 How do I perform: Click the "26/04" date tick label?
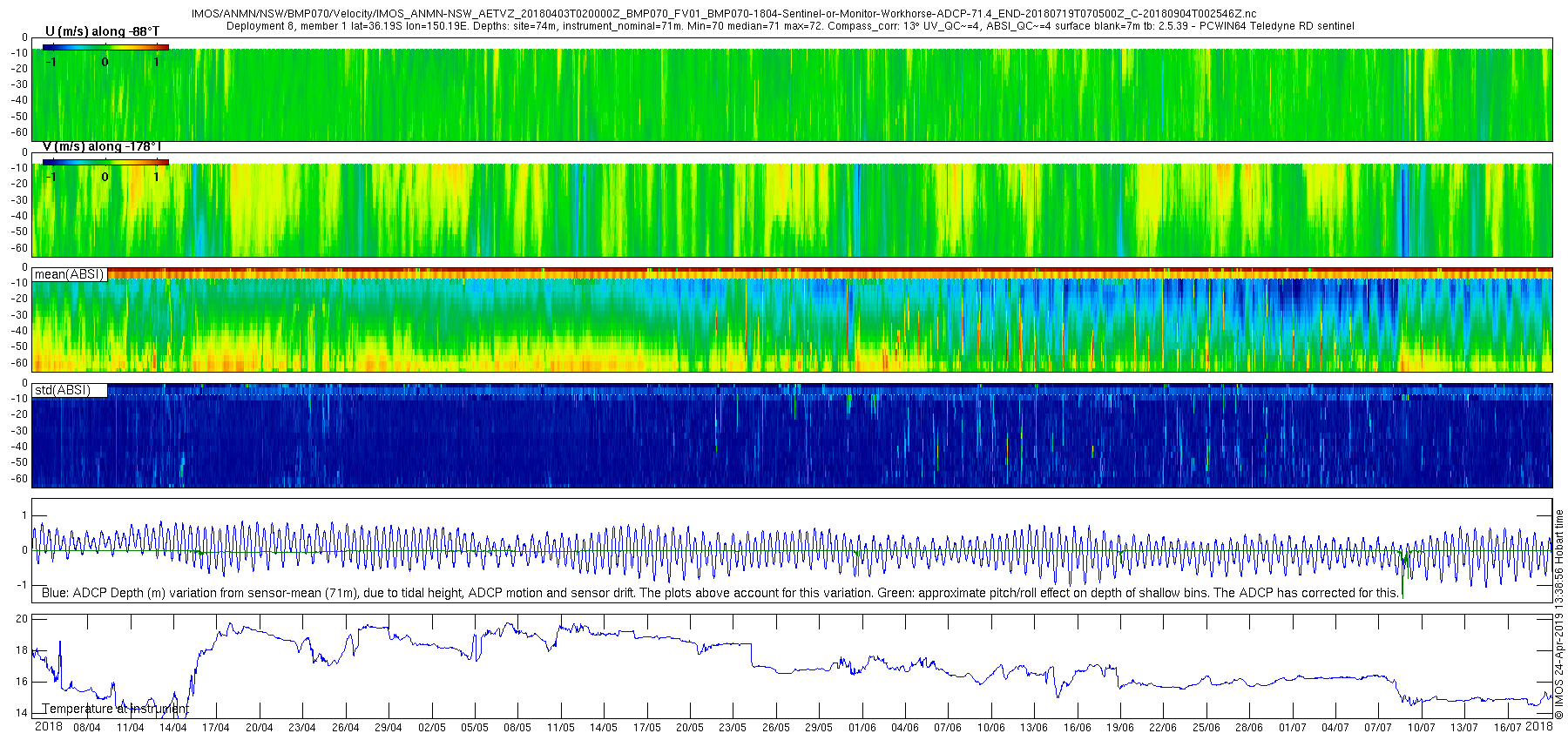coord(345,728)
